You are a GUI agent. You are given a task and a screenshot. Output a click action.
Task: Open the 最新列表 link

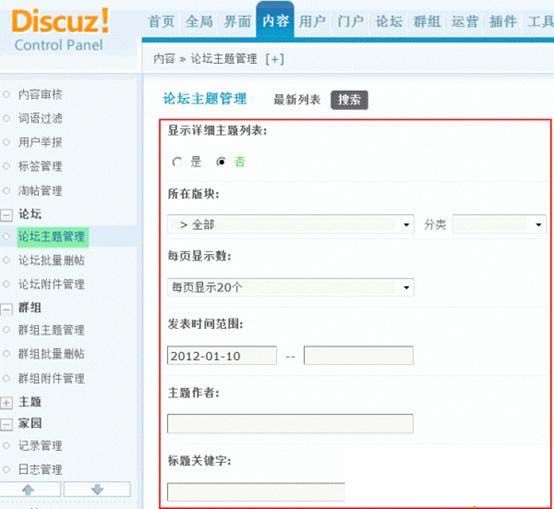coord(297,100)
